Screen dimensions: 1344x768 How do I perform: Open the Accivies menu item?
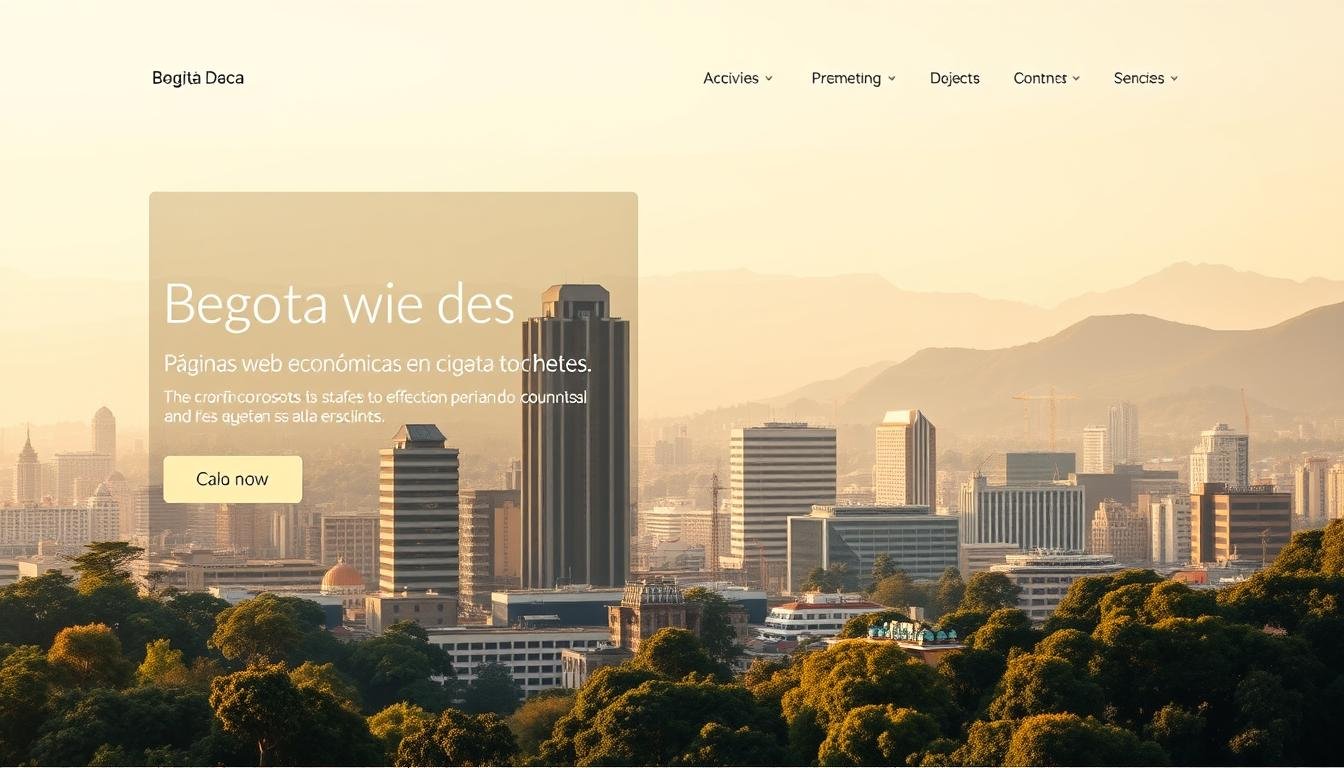(x=730, y=78)
